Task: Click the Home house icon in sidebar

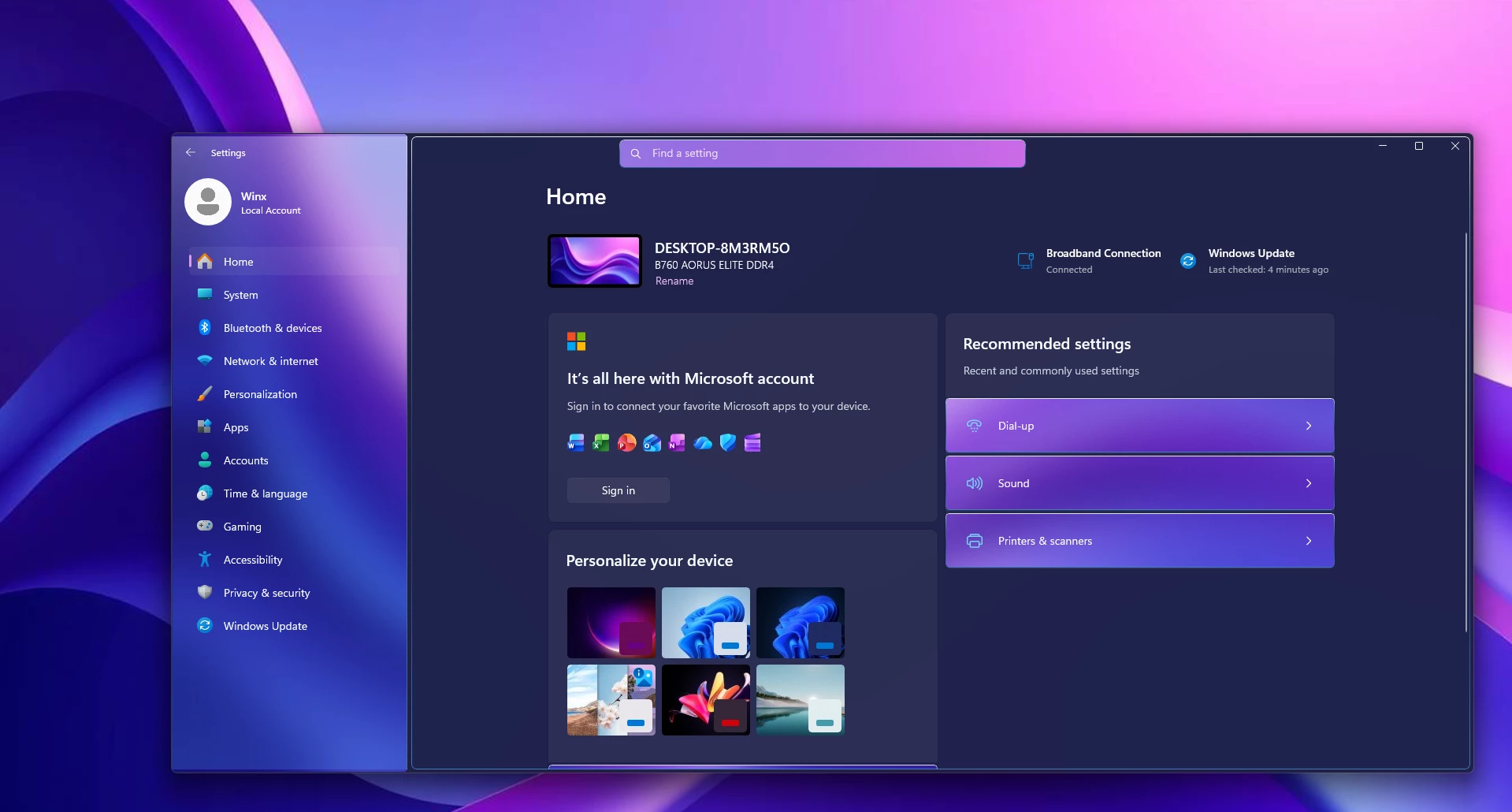Action: [205, 261]
